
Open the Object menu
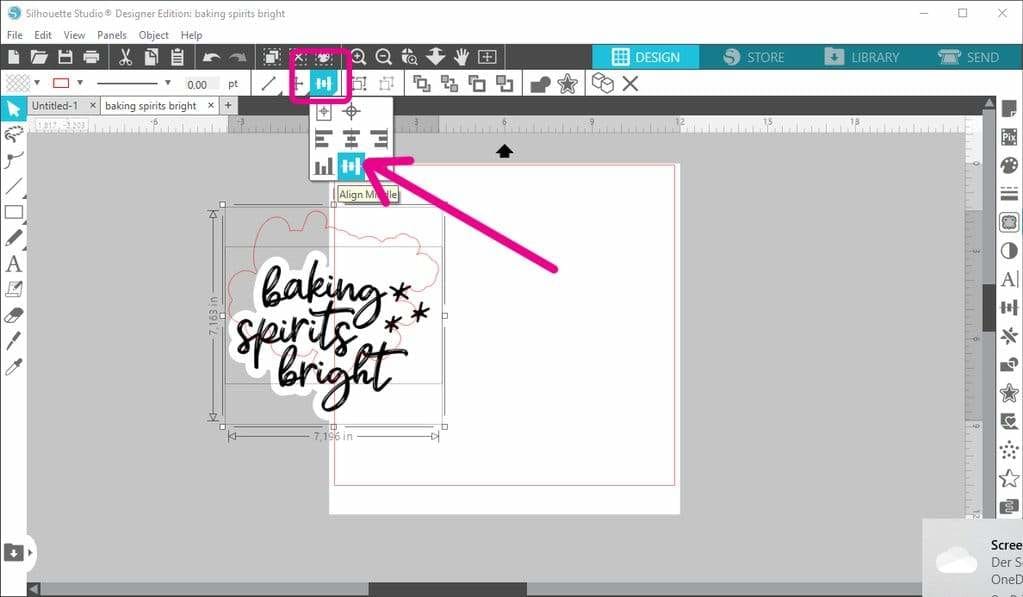click(x=153, y=35)
